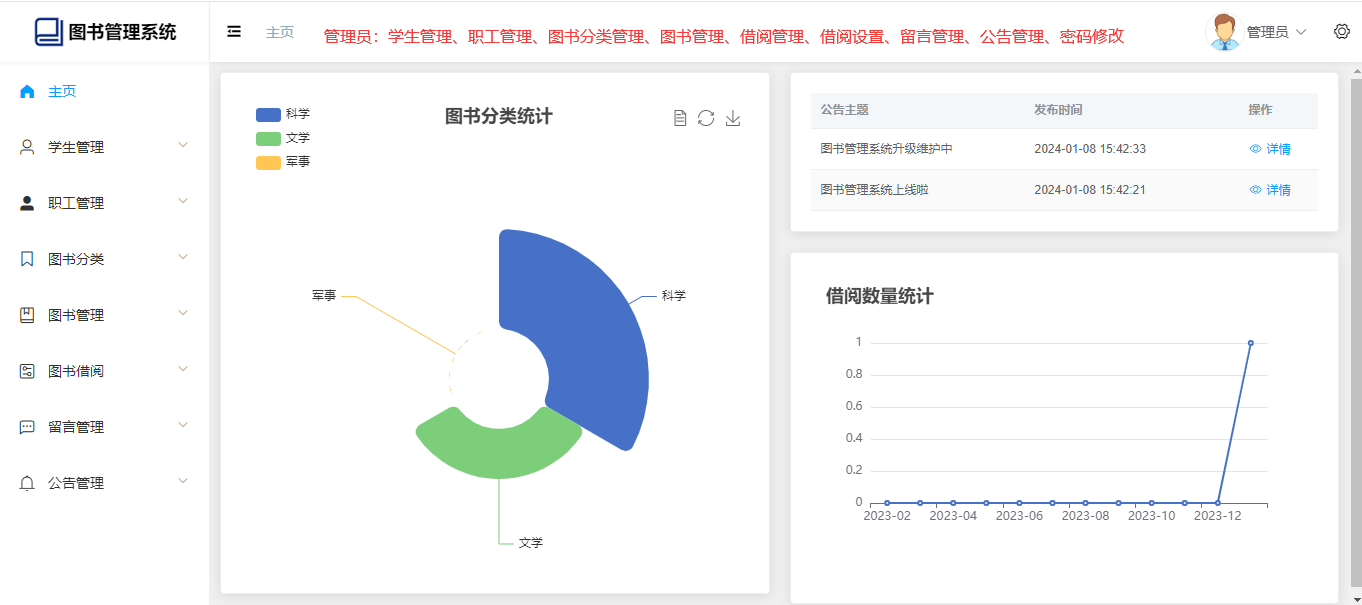Click the sidebar collapse hamburger icon
The height and width of the screenshot is (605, 1362).
point(234,32)
